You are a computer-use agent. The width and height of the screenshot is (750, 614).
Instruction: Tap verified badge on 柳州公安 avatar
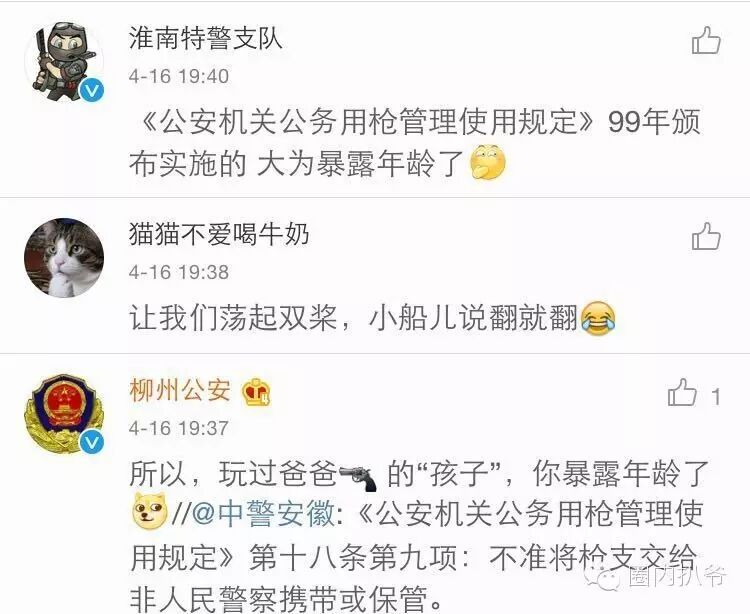pos(91,442)
